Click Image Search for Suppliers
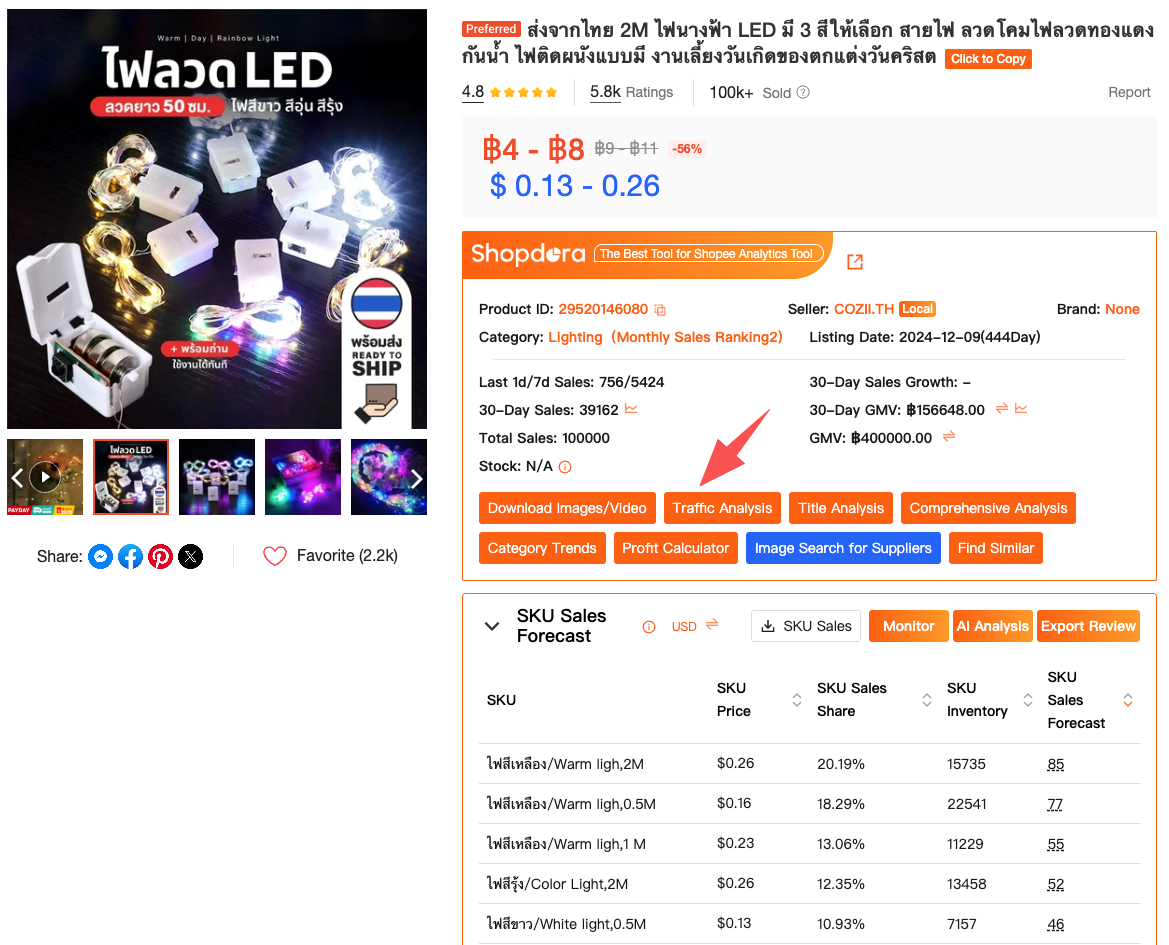 tap(843, 549)
